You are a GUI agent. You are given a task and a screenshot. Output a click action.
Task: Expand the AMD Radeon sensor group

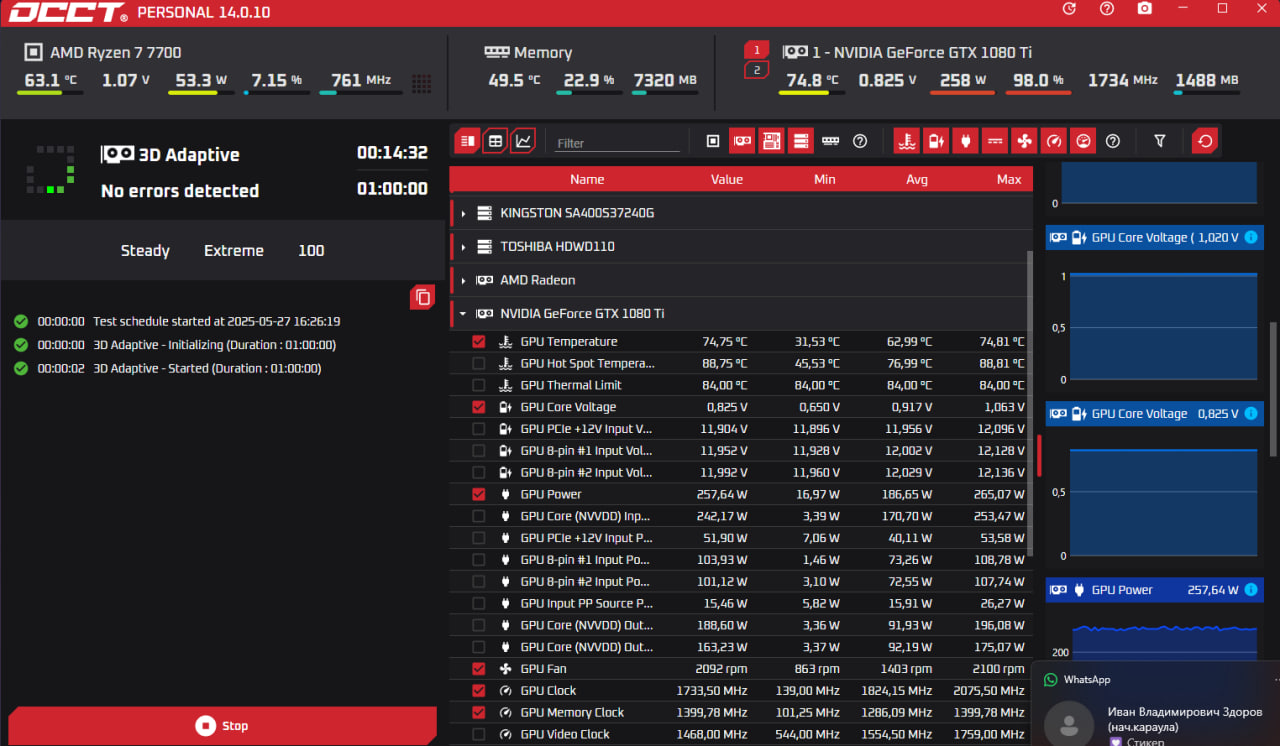[463, 281]
